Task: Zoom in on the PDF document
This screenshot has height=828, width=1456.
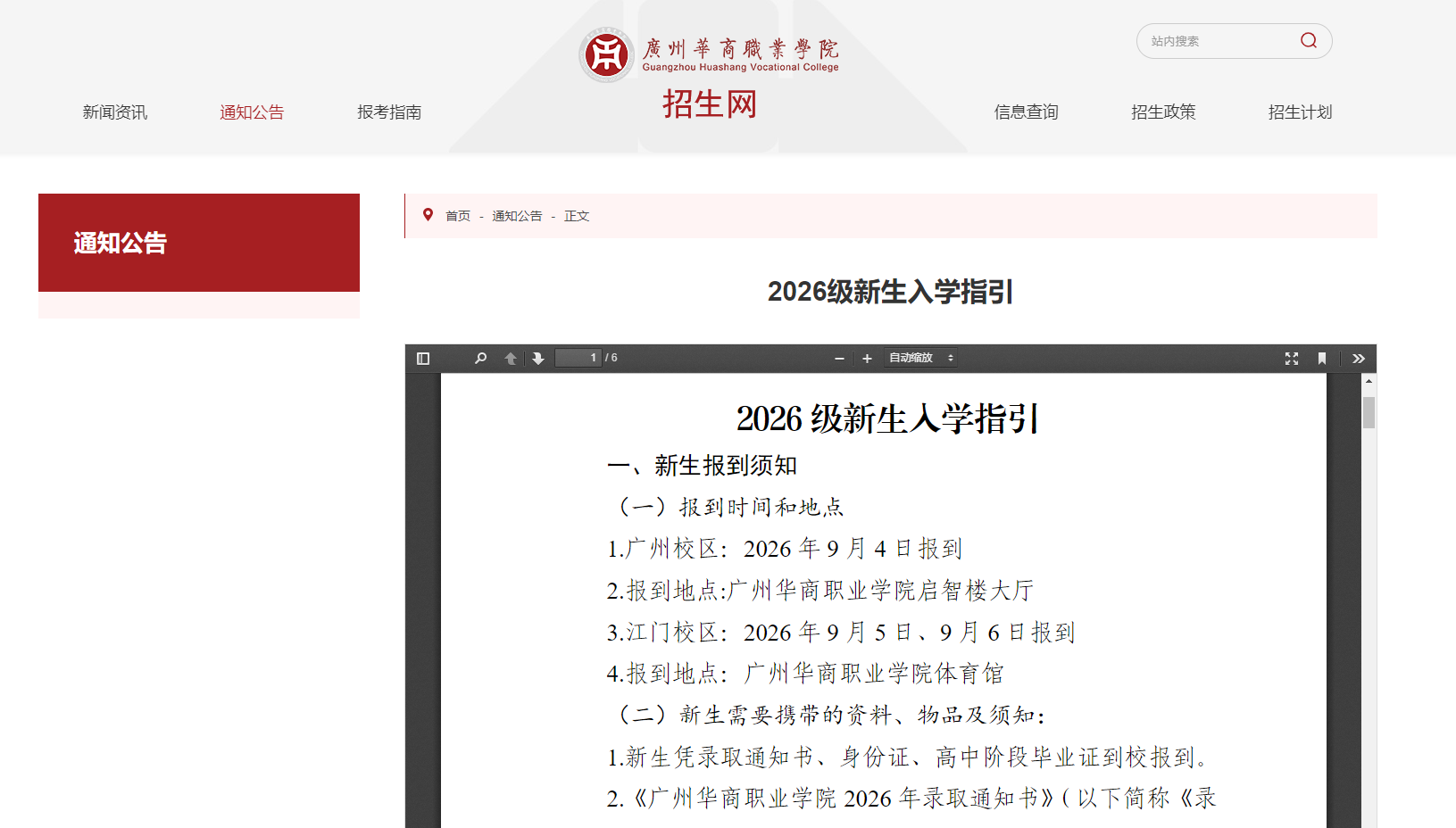Action: [867, 358]
